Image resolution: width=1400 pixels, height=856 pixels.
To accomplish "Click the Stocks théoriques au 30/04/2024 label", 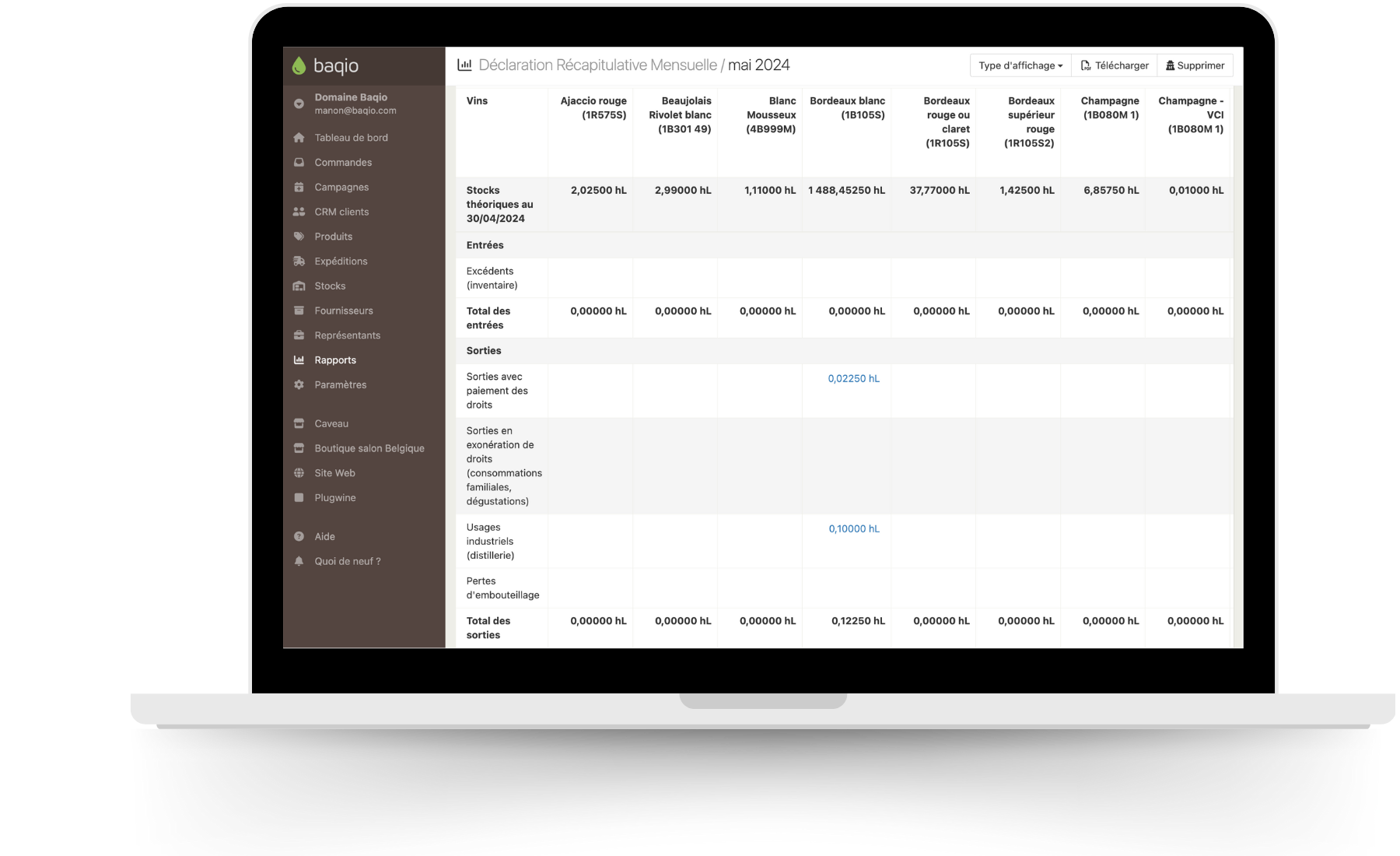I will click(x=499, y=205).
